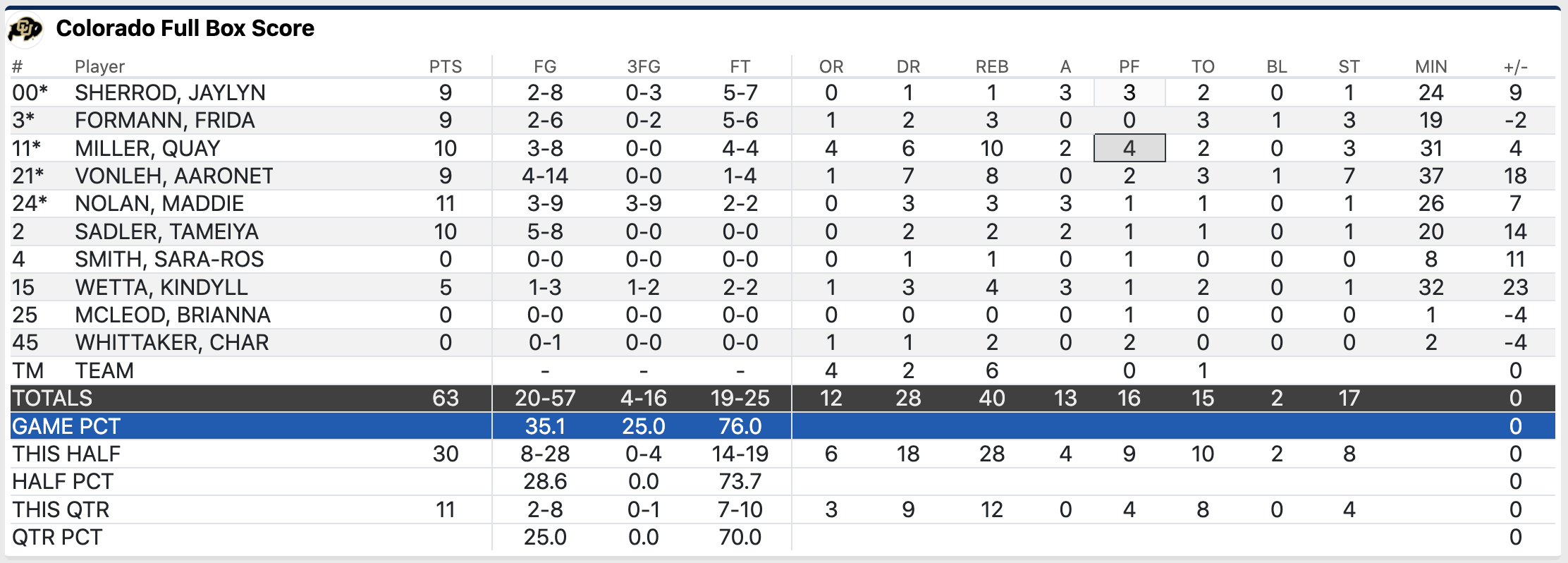Click the Colorado Buffaloes logo icon
This screenshot has height=563, width=1568.
pyautogui.click(x=25, y=29)
